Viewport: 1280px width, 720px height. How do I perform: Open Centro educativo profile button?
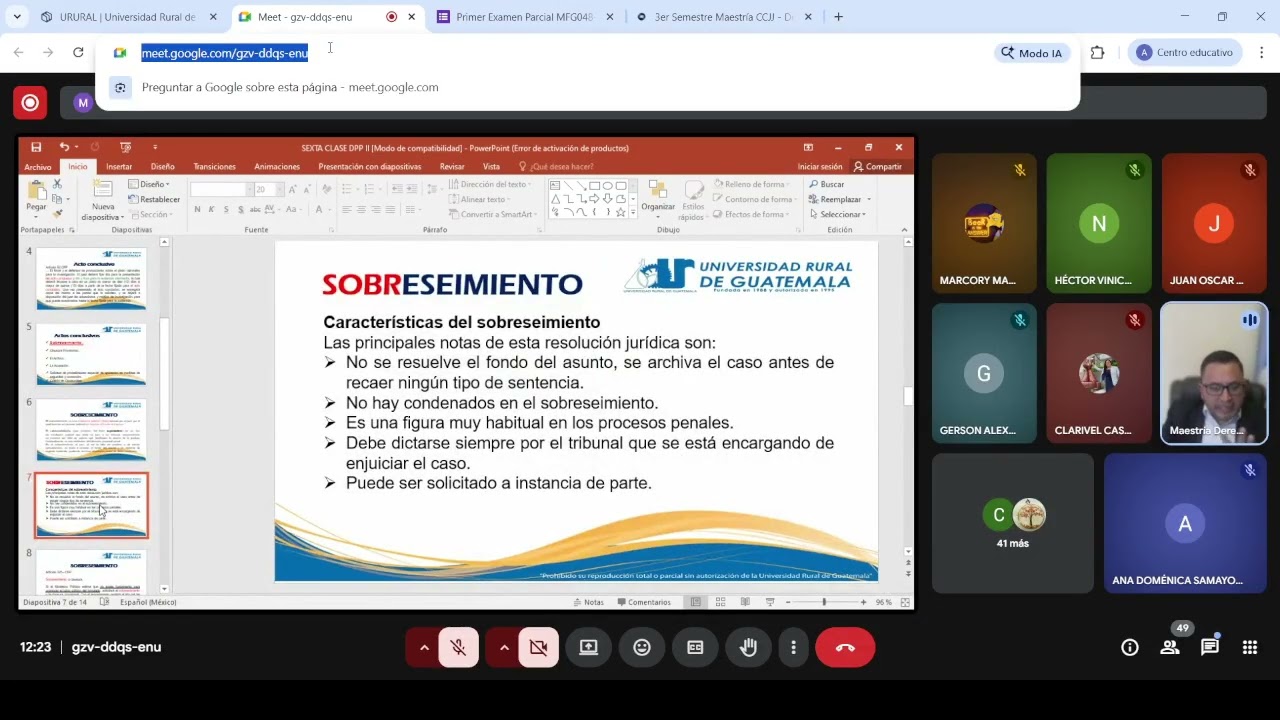(1185, 53)
